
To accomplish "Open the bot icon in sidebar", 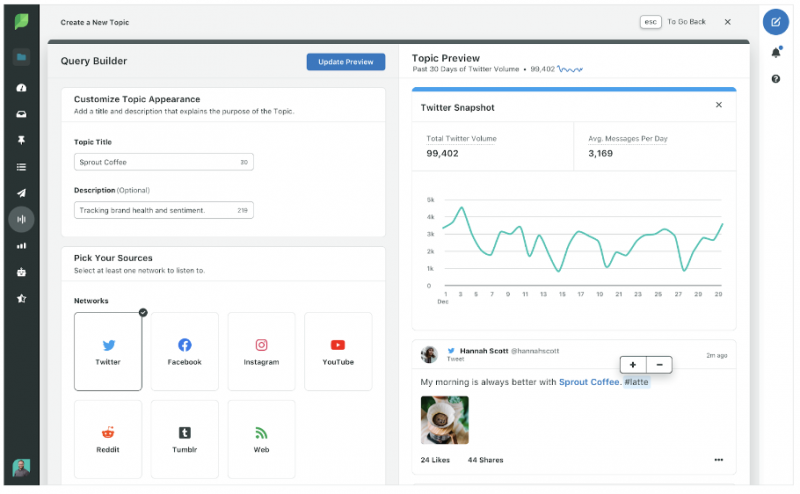I will tap(21, 272).
